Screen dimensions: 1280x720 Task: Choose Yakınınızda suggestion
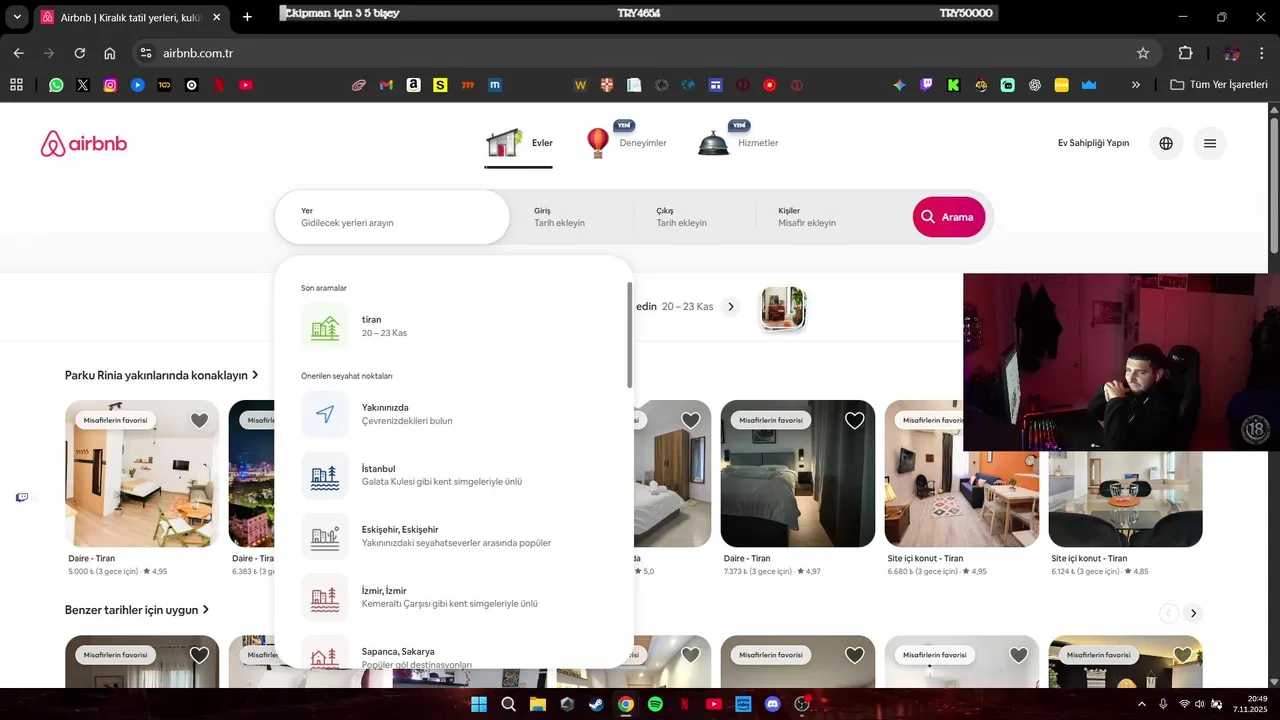pos(454,415)
